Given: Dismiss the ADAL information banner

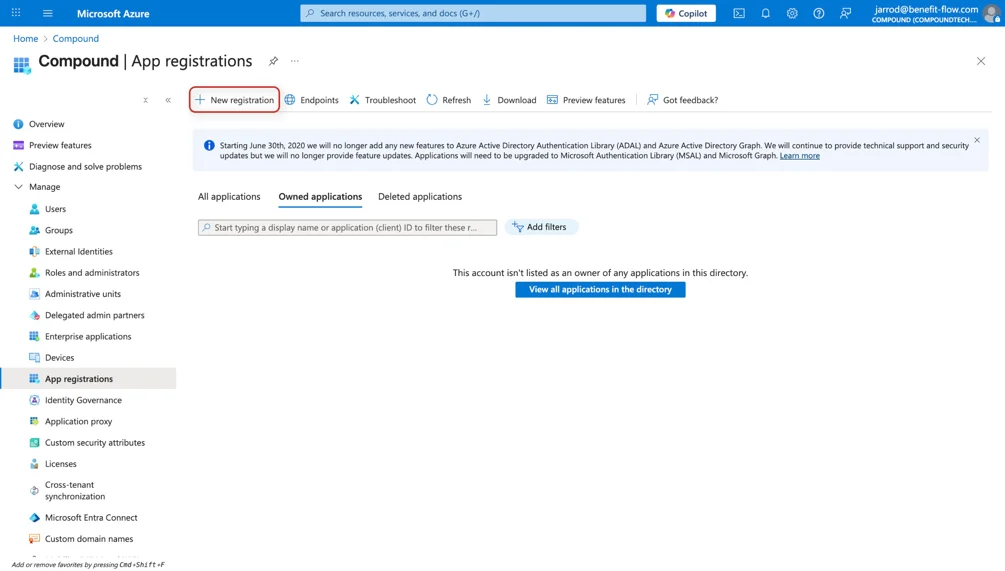Looking at the screenshot, I should (977, 140).
